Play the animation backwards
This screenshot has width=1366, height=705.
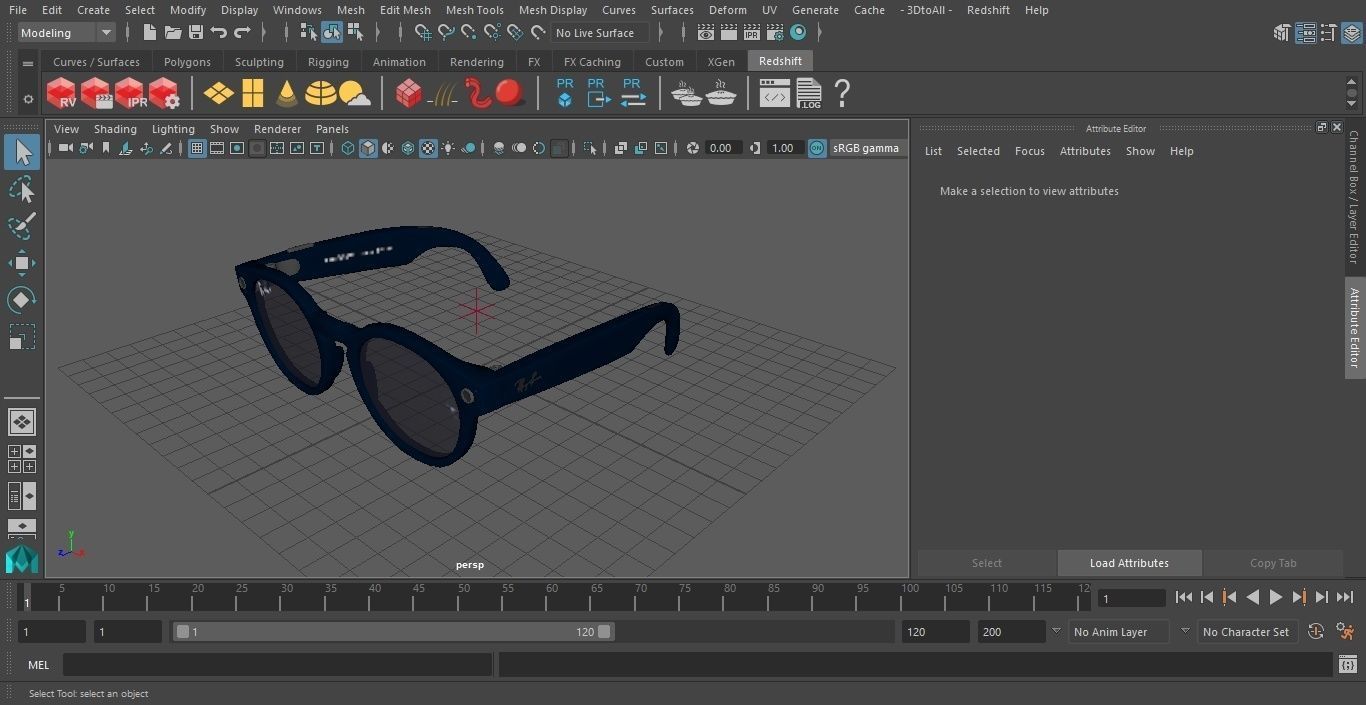click(x=1253, y=597)
